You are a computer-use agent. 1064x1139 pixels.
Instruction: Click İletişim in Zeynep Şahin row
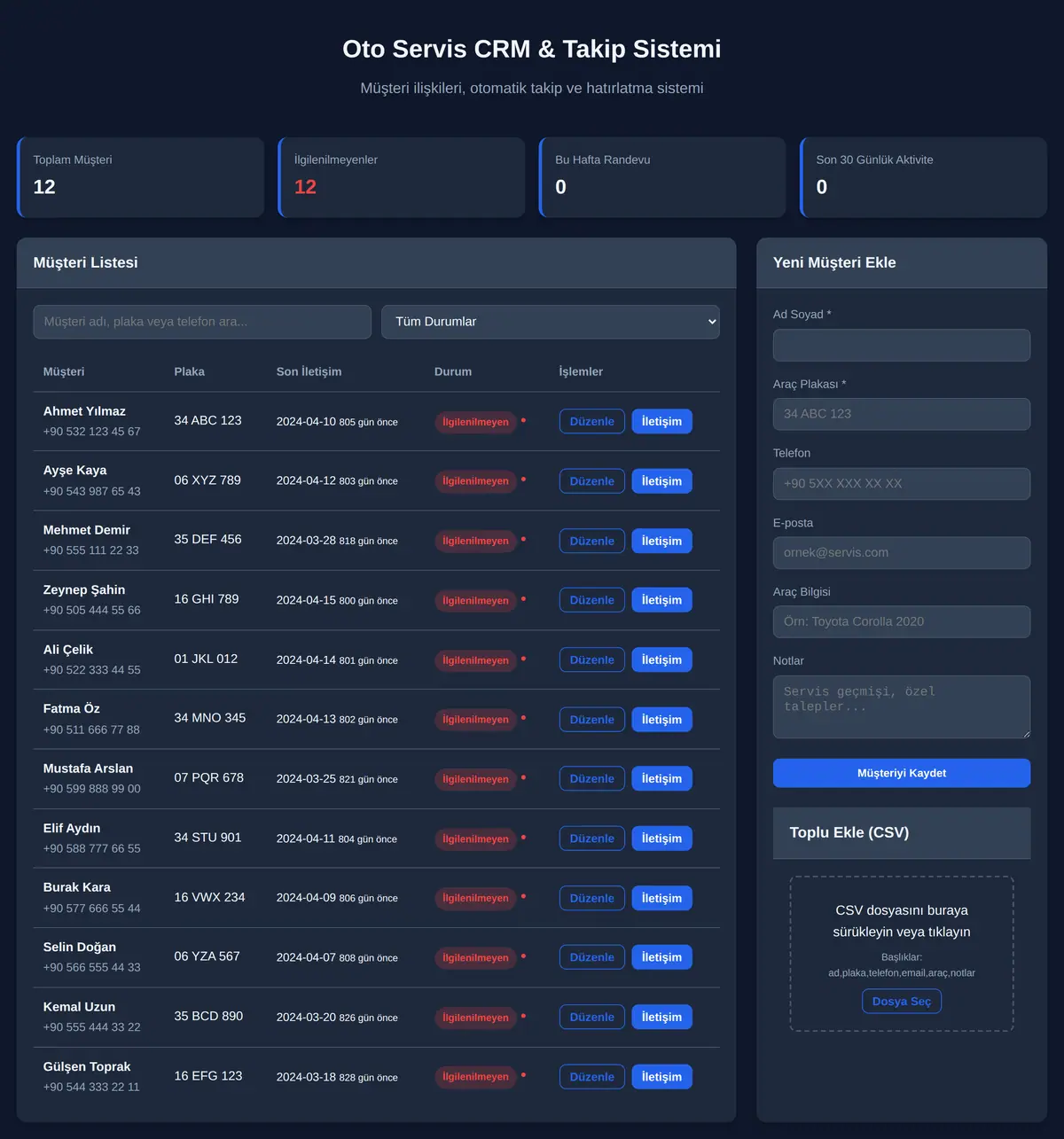(661, 600)
